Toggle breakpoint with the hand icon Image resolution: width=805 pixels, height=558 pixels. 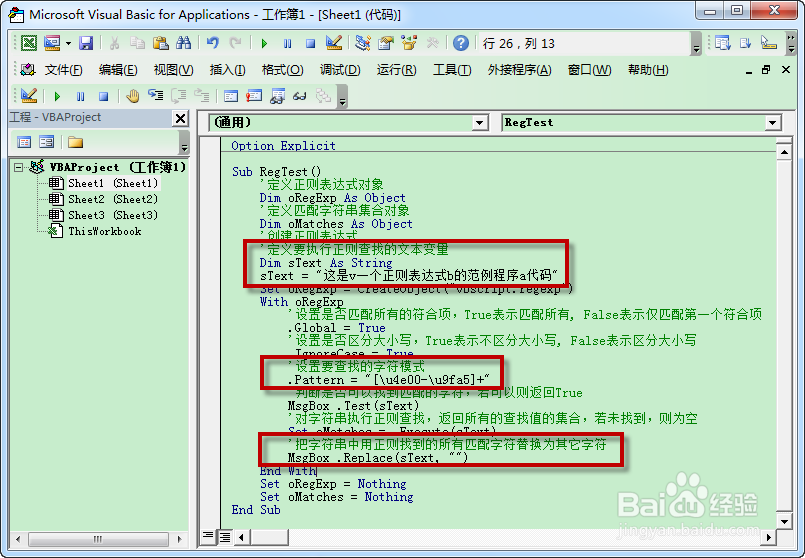click(x=132, y=96)
